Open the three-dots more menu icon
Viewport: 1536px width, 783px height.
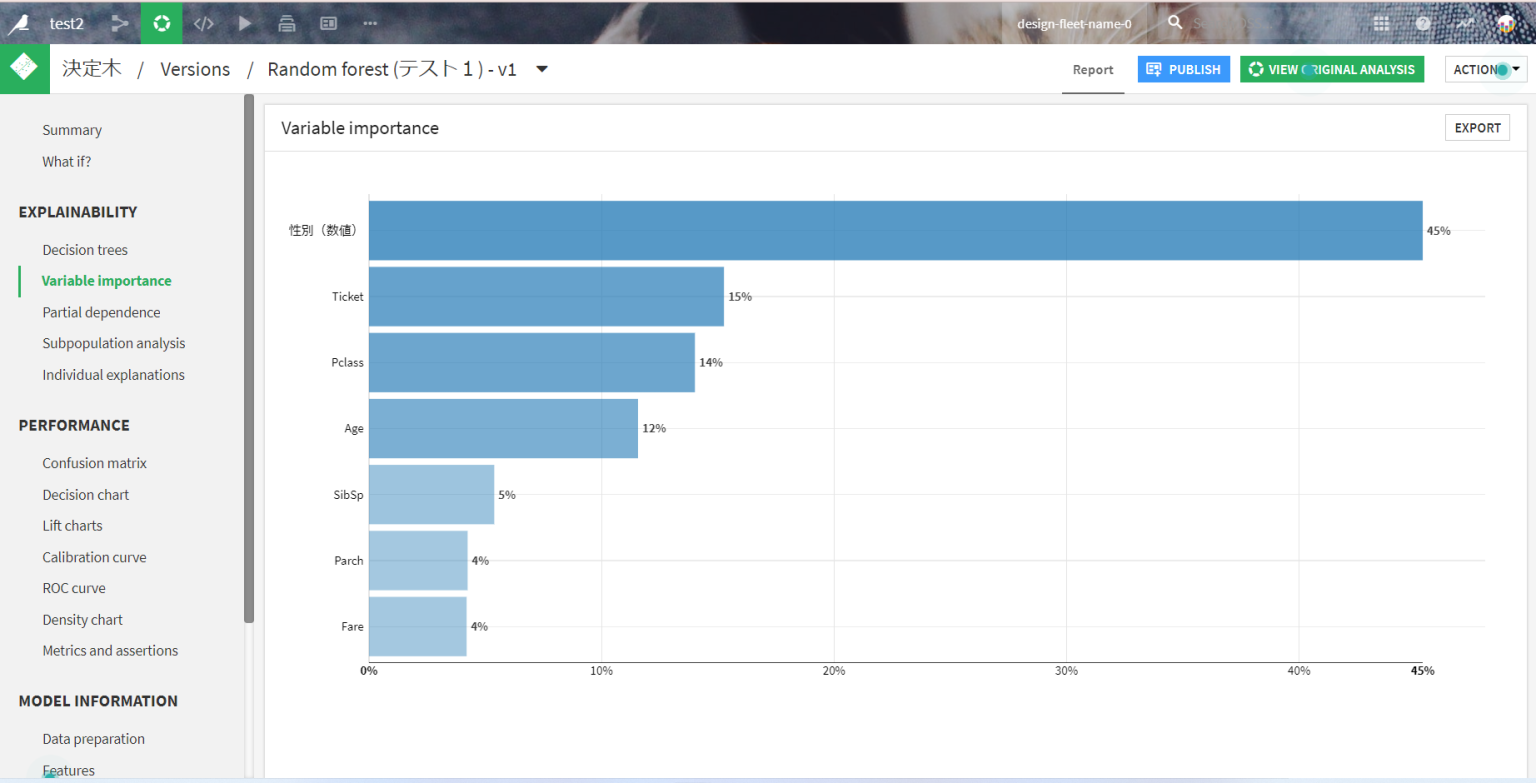[x=370, y=23]
